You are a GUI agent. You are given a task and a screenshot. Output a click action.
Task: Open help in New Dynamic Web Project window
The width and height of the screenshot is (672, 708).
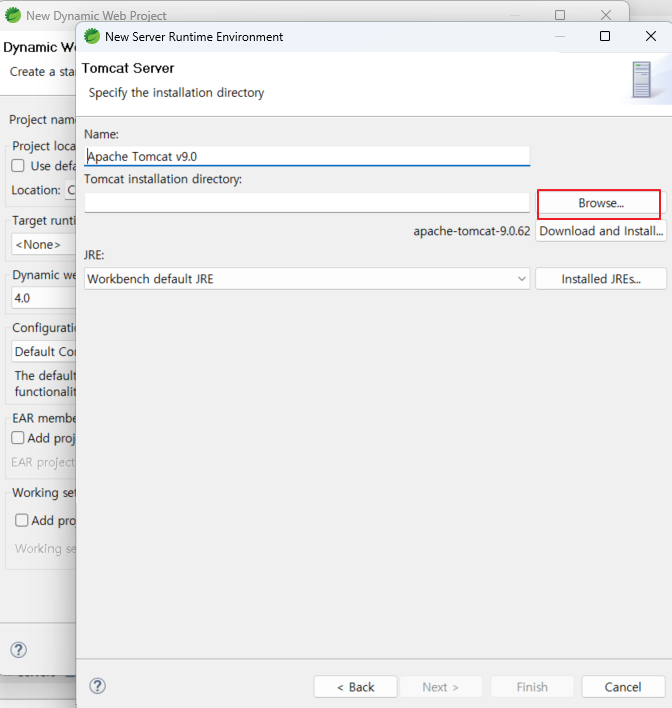point(19,650)
